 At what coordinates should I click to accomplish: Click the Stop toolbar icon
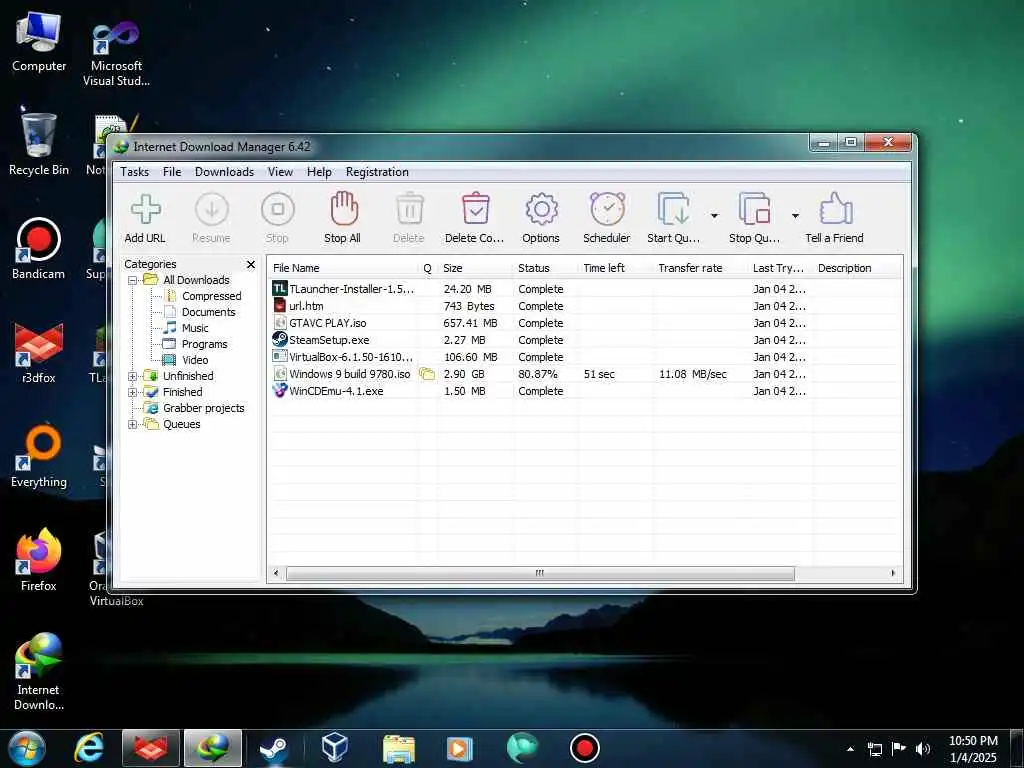pyautogui.click(x=278, y=210)
